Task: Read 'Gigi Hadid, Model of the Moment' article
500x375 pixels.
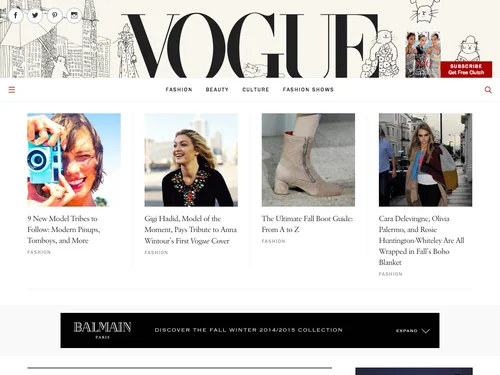Action: click(x=191, y=230)
